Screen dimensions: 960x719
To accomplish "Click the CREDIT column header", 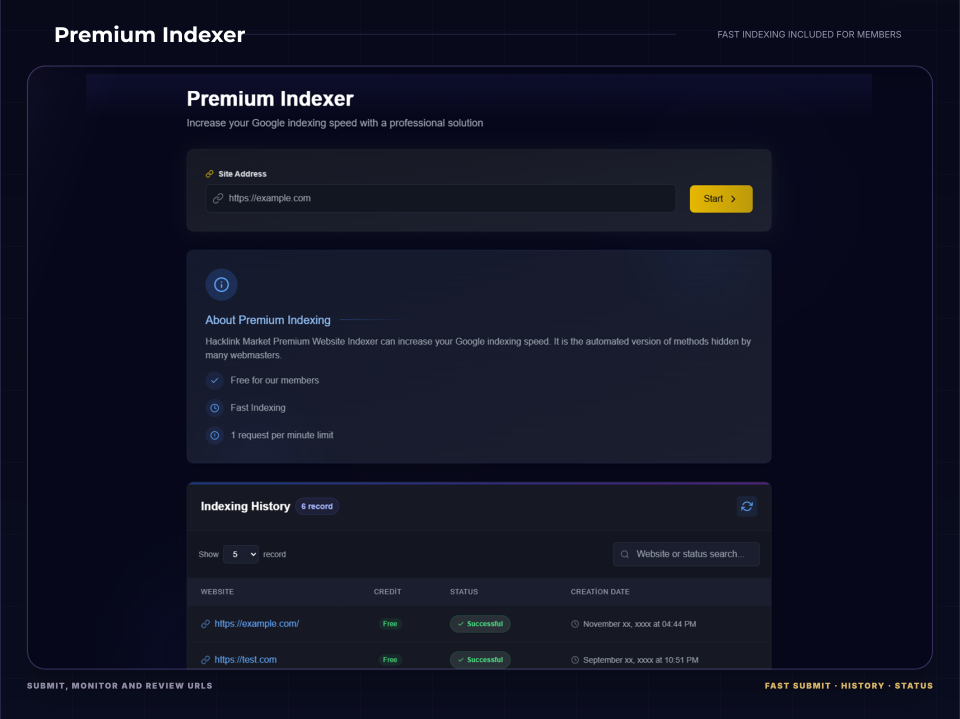I will click(388, 592).
